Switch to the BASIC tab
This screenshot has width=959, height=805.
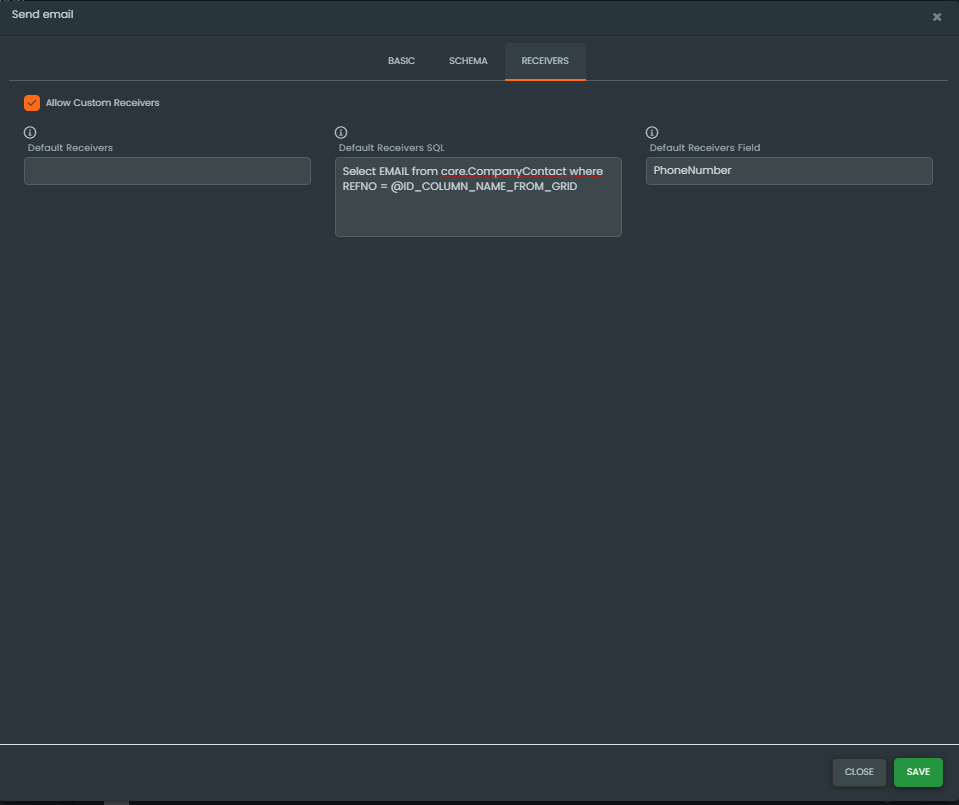(401, 61)
